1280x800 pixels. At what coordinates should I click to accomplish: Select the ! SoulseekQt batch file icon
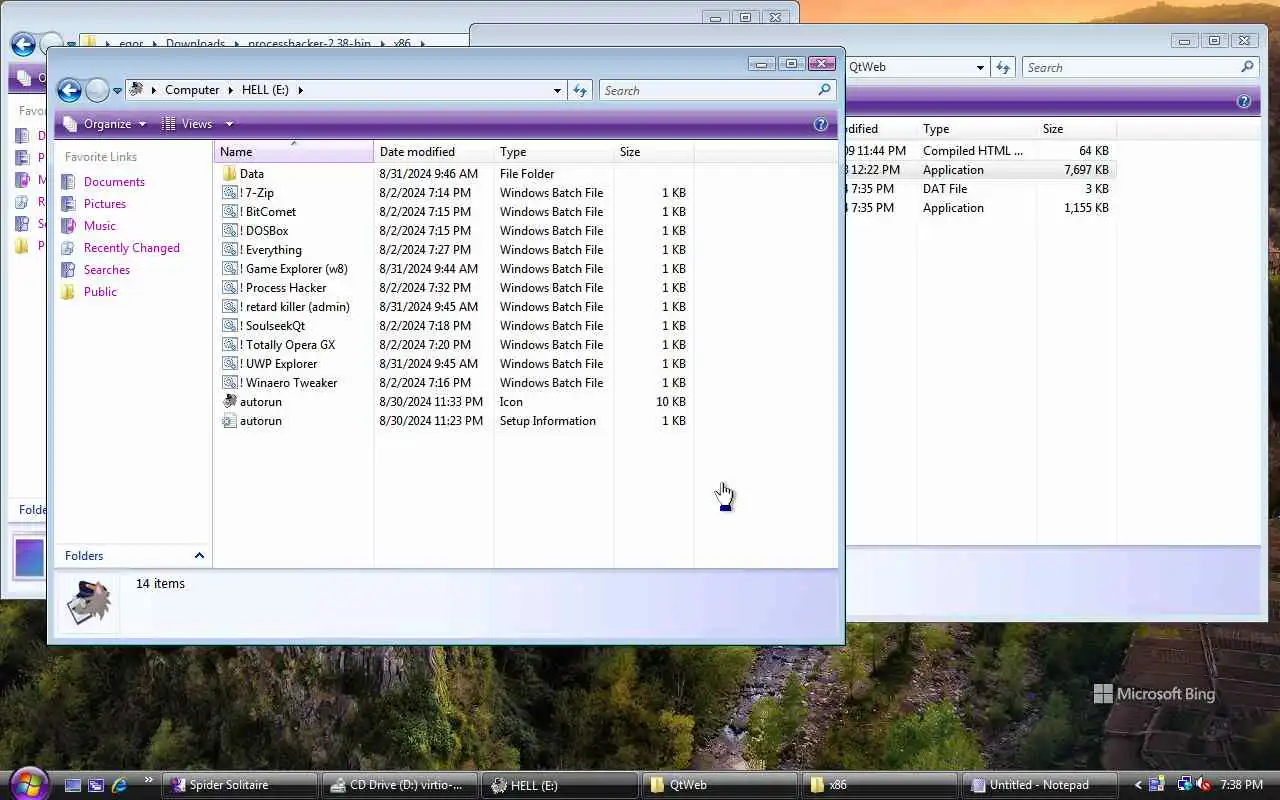pos(230,326)
